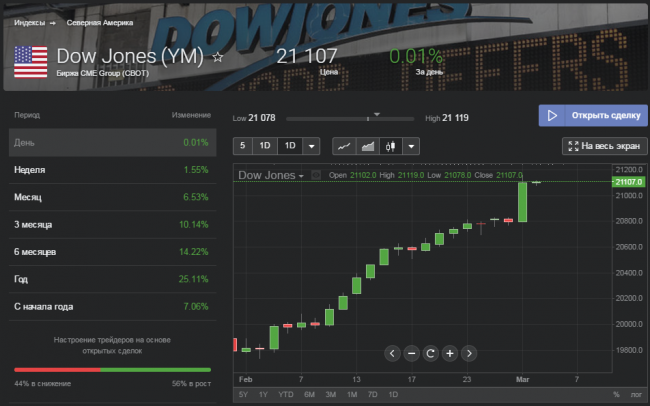Select the line chart type icon
Image resolution: width=650 pixels, height=406 pixels.
tap(344, 146)
